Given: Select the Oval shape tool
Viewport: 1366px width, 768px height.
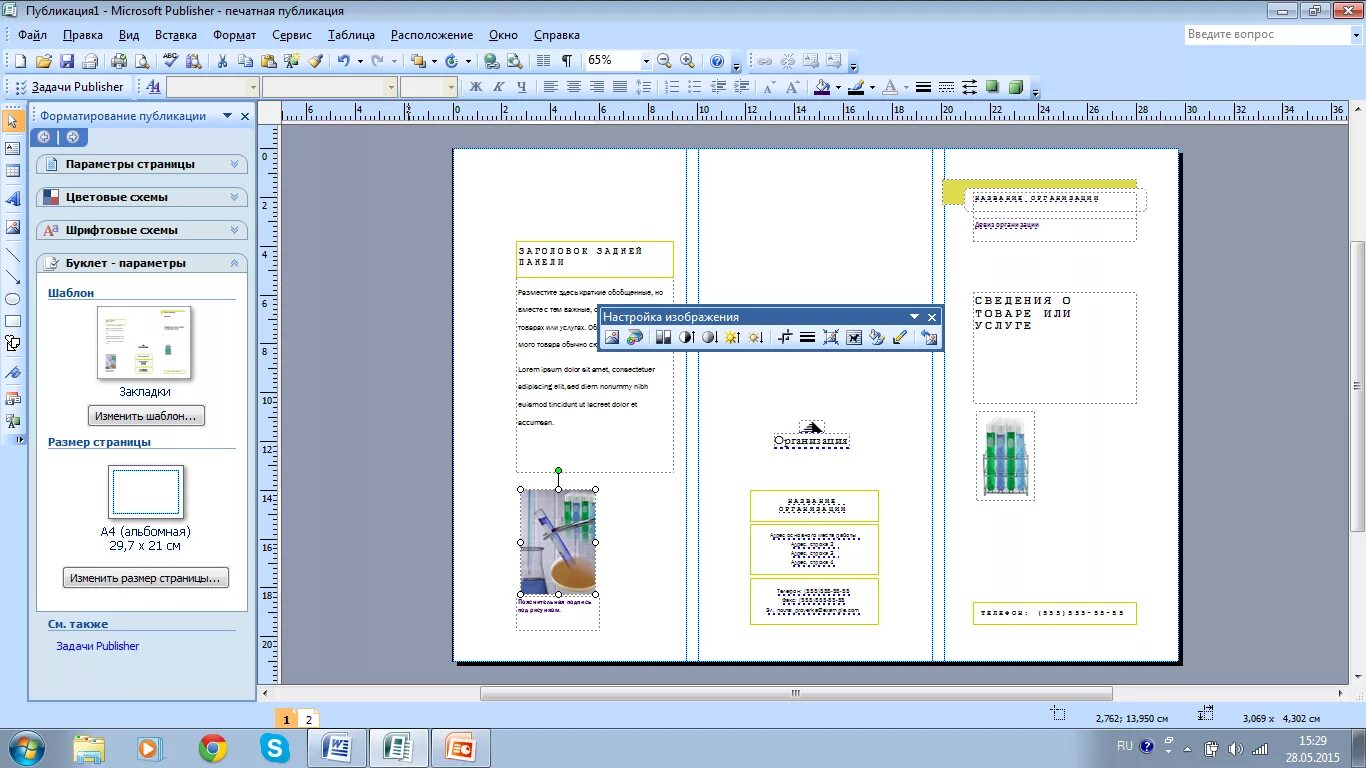Looking at the screenshot, I should point(13,299).
